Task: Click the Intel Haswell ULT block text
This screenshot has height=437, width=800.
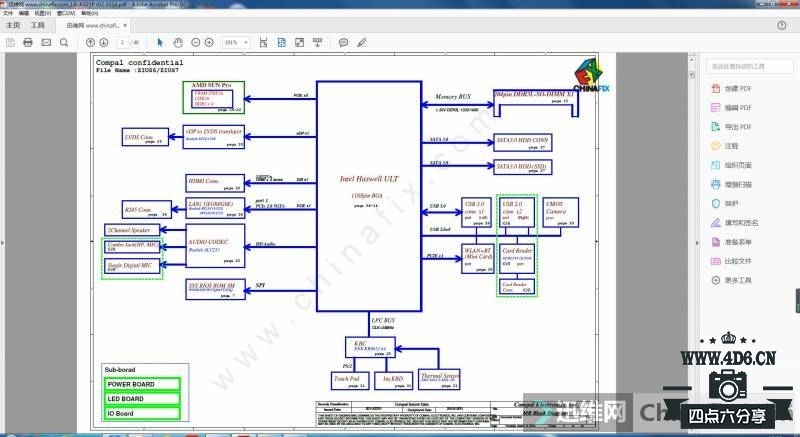Action: pos(369,179)
